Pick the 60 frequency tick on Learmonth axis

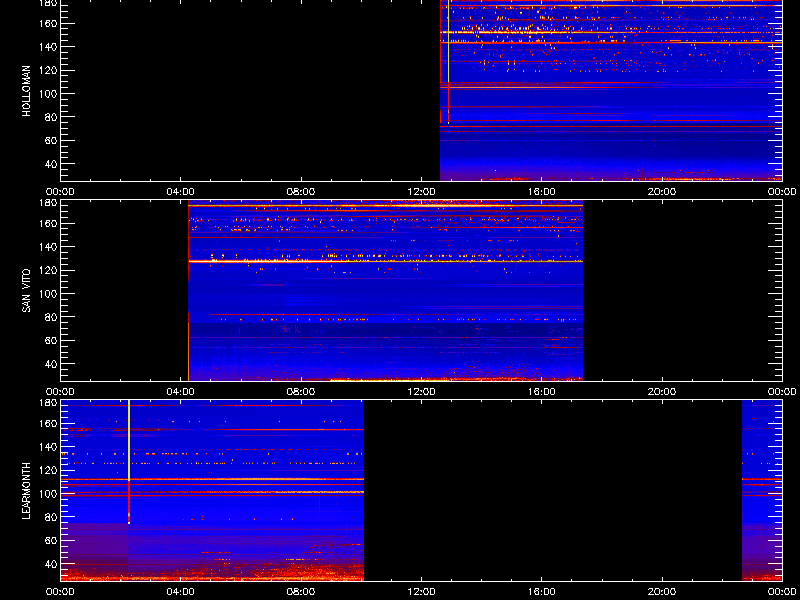click(x=52, y=540)
